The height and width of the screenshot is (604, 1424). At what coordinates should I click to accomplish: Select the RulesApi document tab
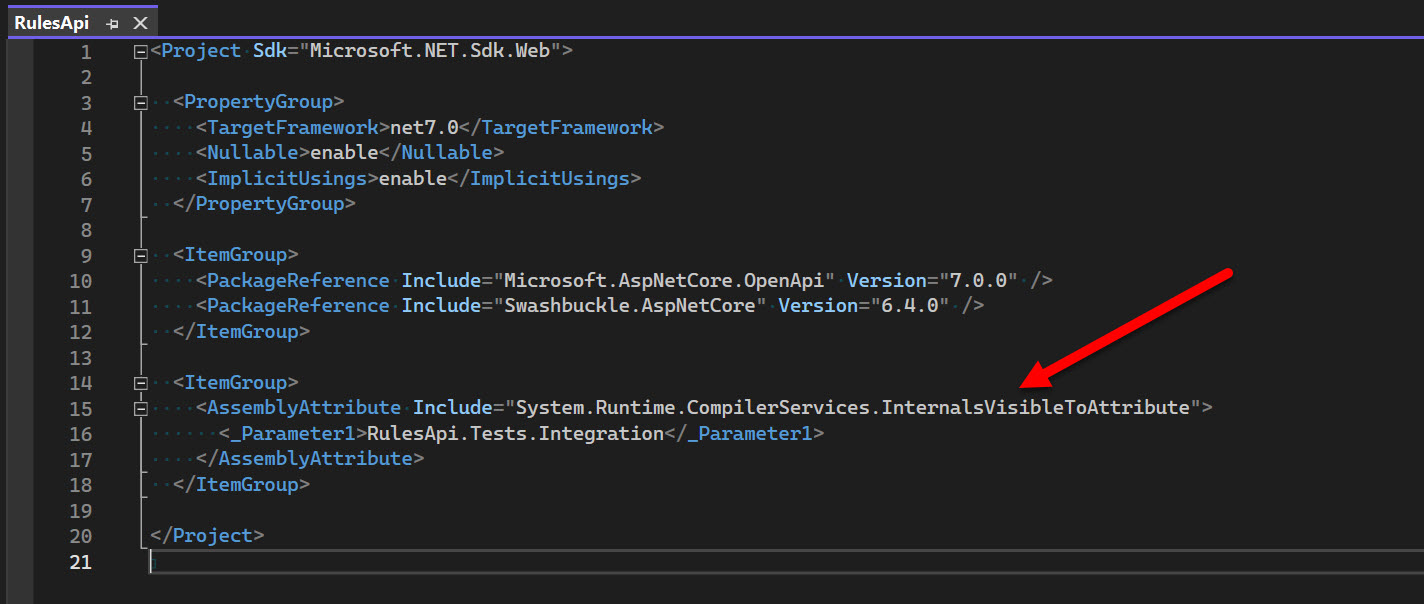[51, 22]
